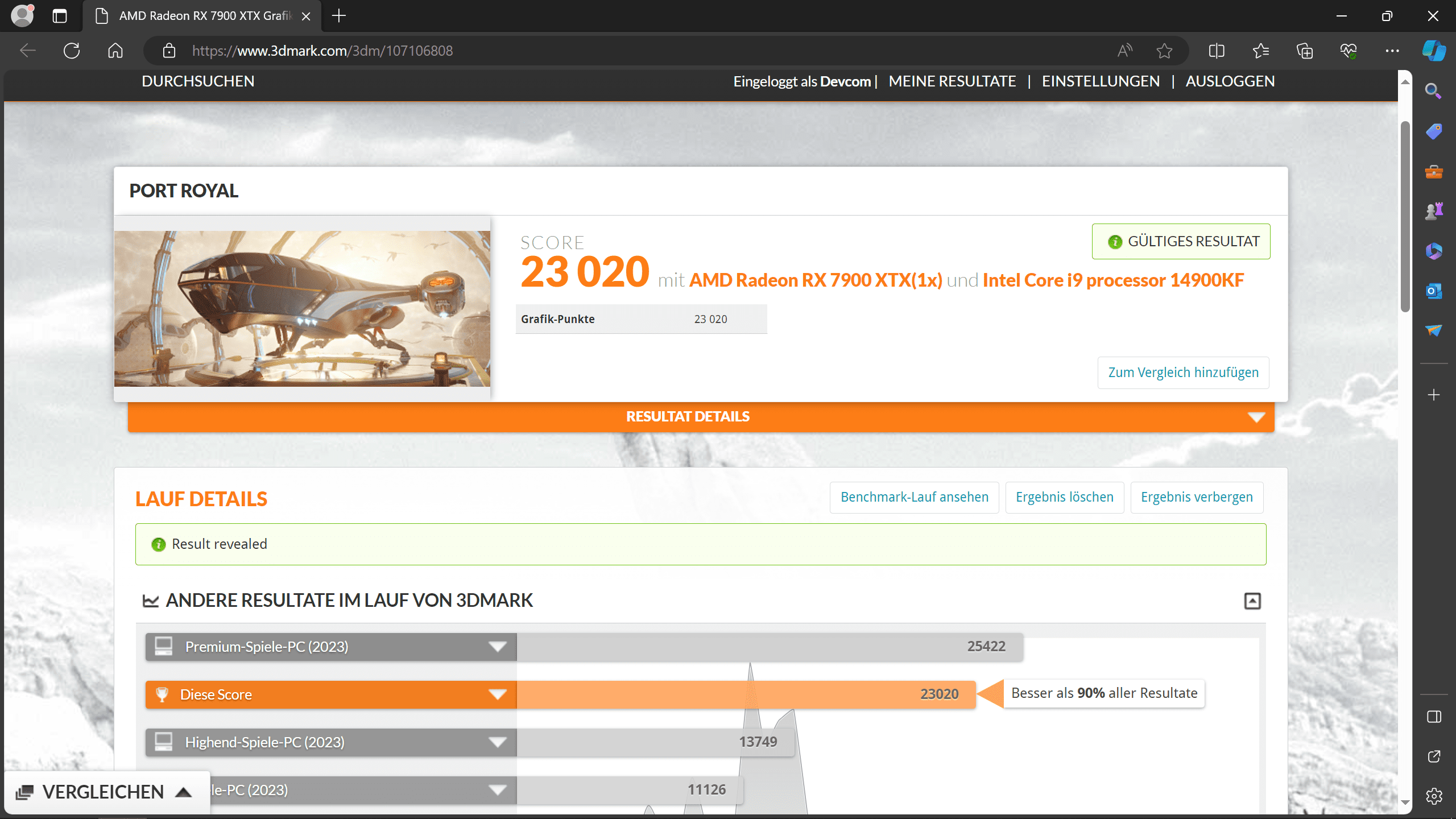Expand the Diese Score dropdown arrow
The image size is (1456, 819).
tap(498, 694)
